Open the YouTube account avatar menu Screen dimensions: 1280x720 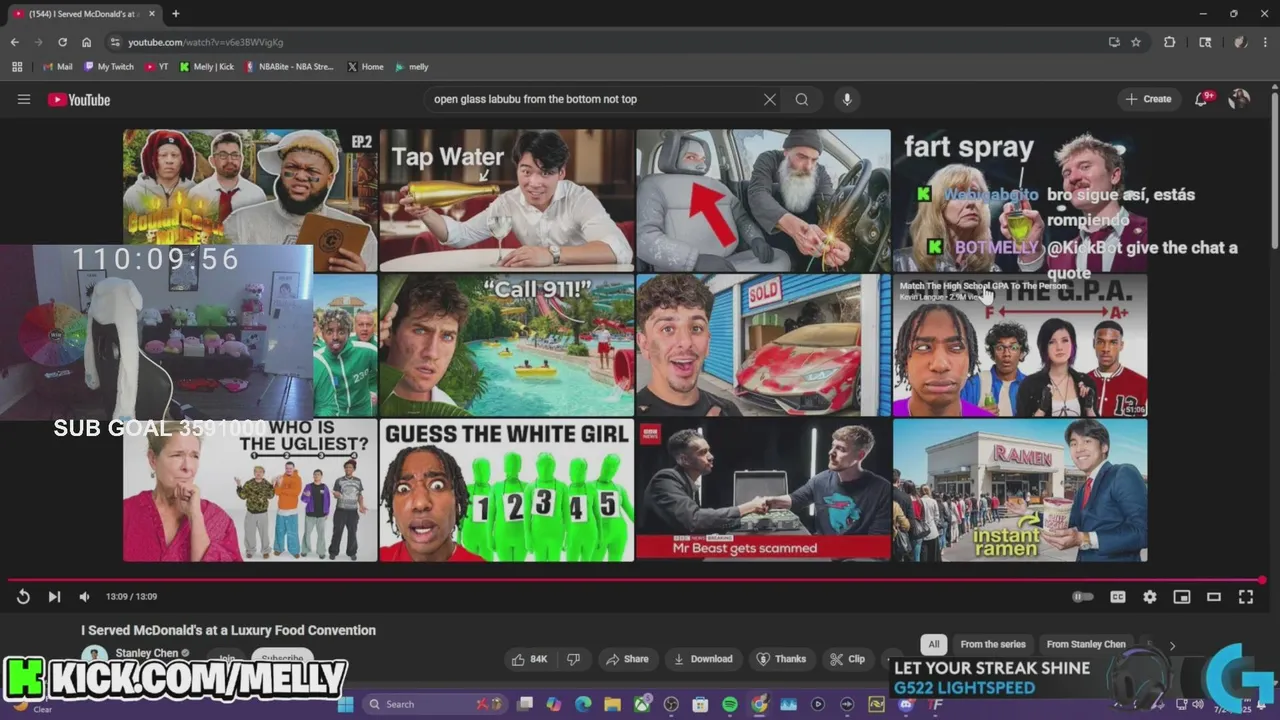(x=1239, y=99)
